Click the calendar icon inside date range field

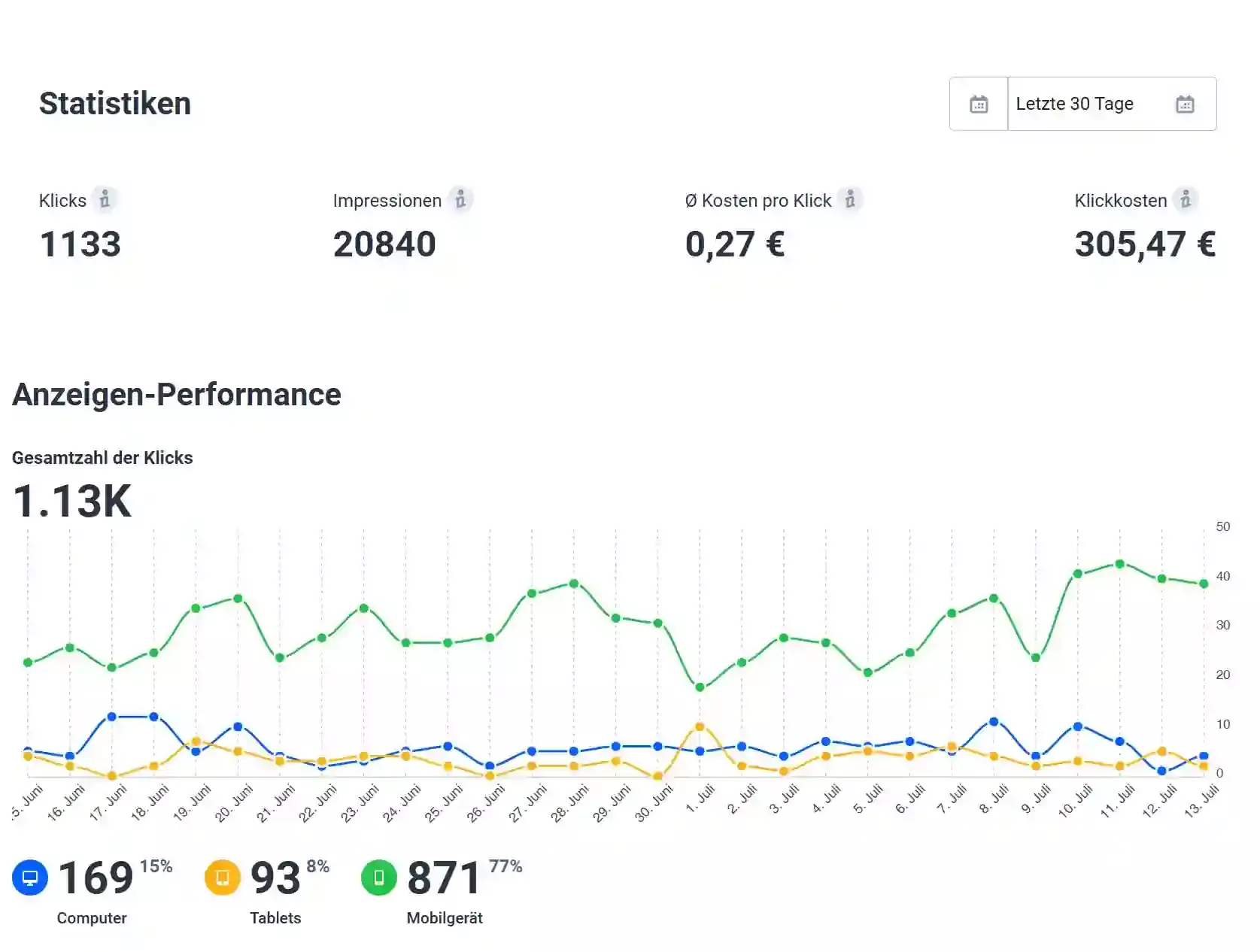(x=1185, y=105)
